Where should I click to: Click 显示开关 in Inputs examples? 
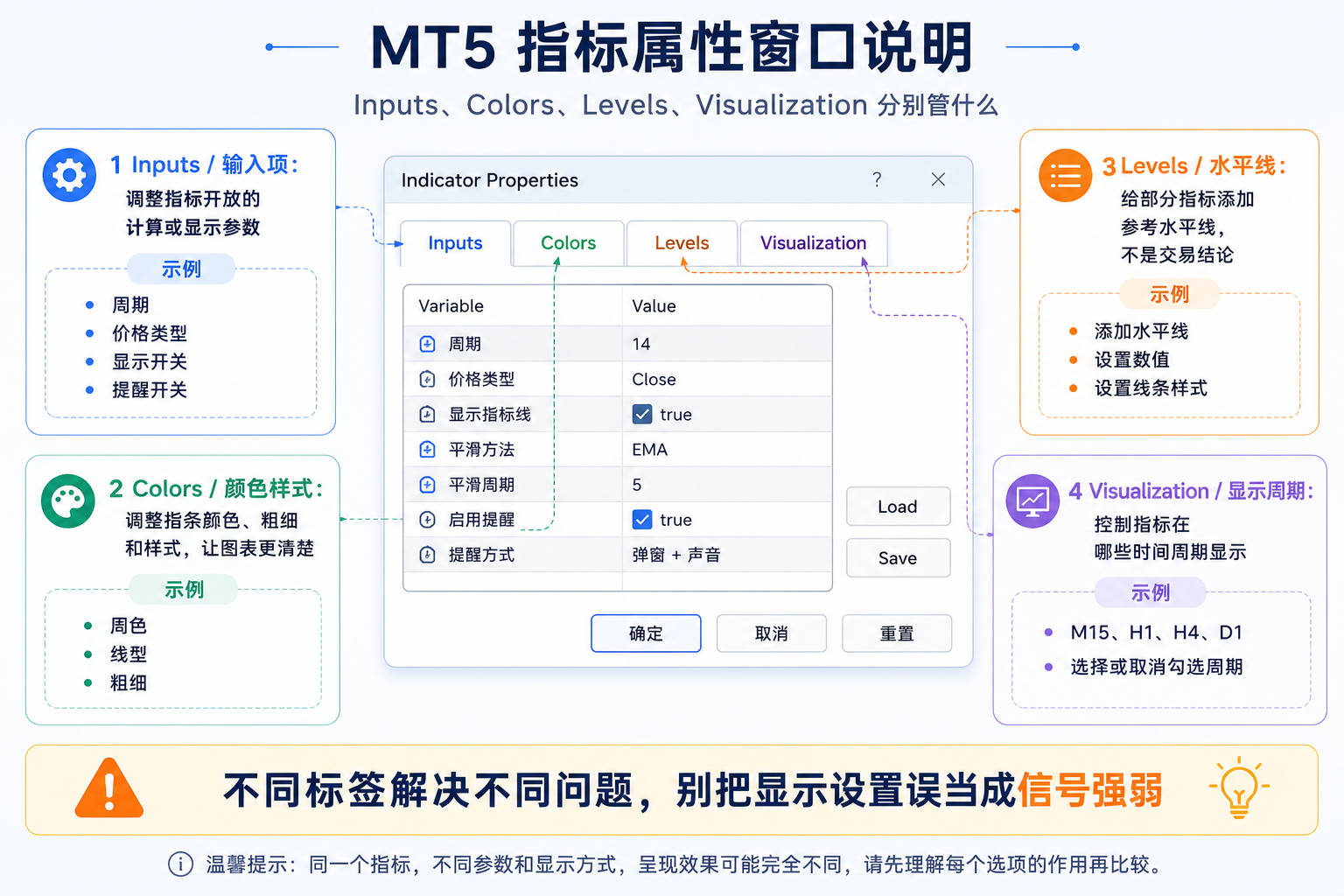150,361
